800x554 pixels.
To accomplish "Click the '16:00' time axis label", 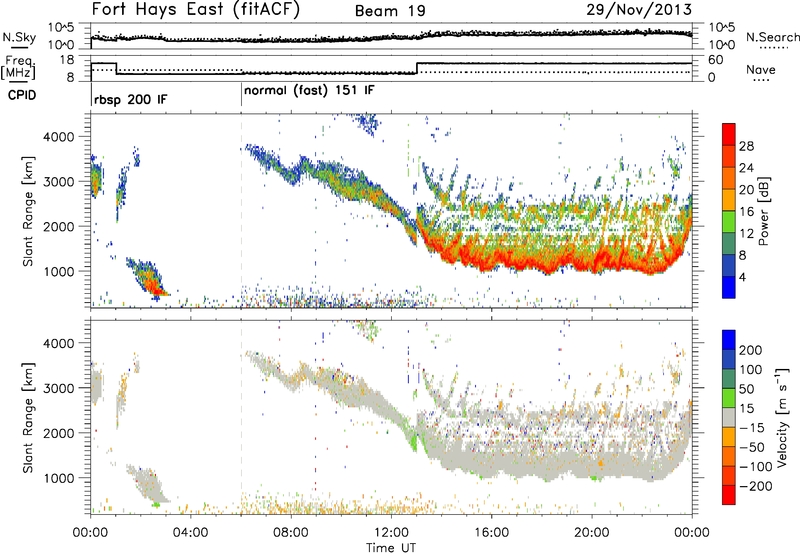I will [491, 533].
